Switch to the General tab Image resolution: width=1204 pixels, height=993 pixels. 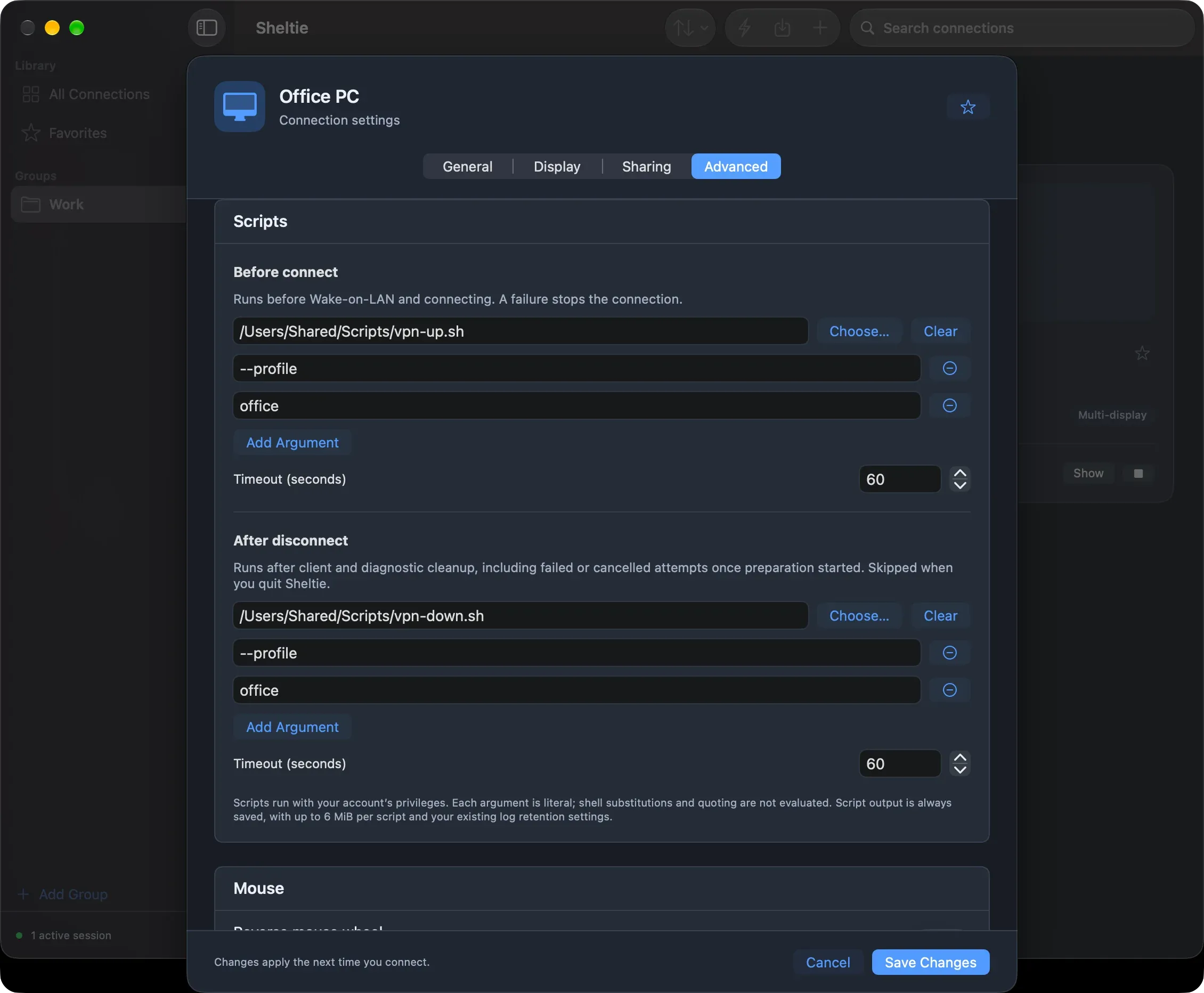[x=467, y=166]
